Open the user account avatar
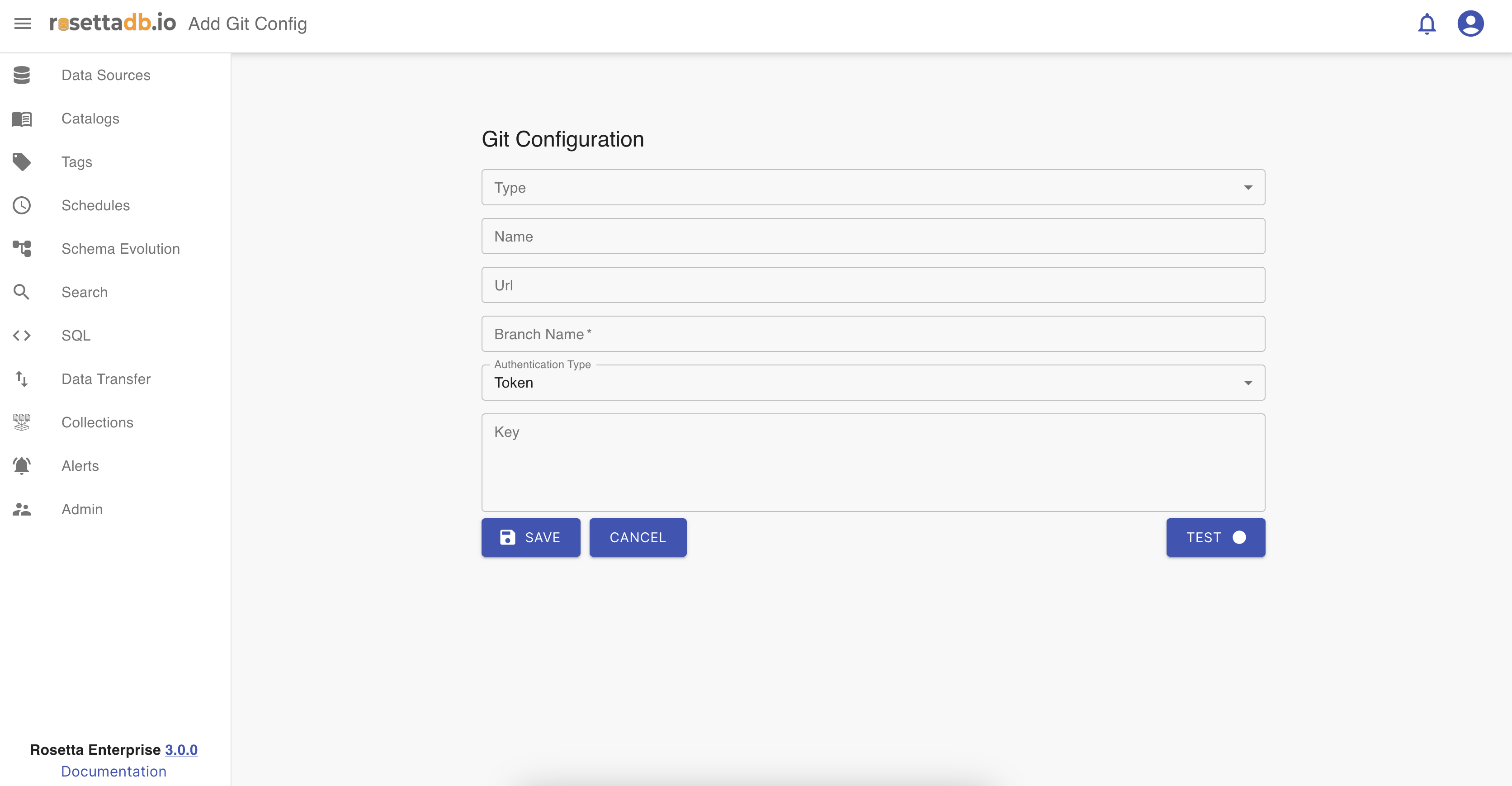Image resolution: width=1512 pixels, height=786 pixels. pyautogui.click(x=1470, y=24)
